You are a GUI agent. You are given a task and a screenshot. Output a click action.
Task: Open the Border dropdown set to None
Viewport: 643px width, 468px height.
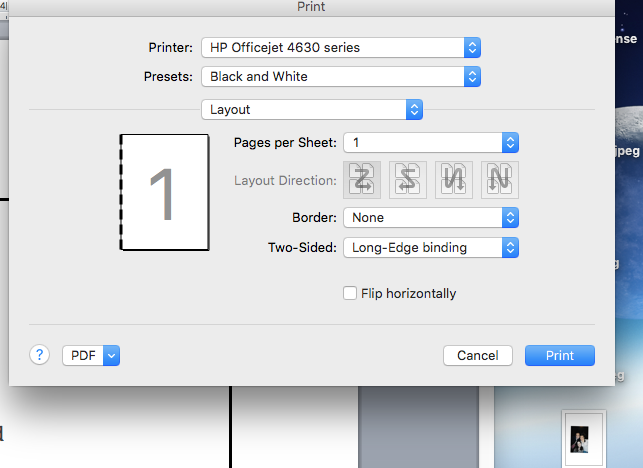tap(431, 217)
